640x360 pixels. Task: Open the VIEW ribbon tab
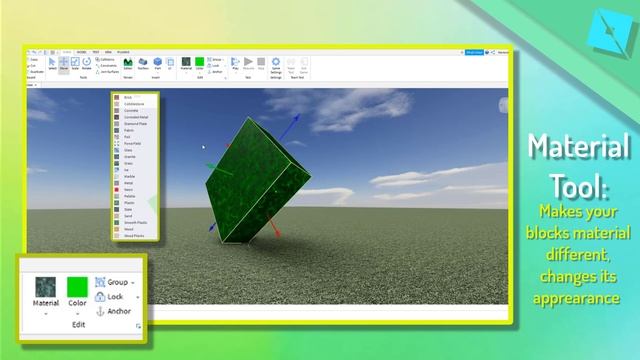[x=108, y=52]
